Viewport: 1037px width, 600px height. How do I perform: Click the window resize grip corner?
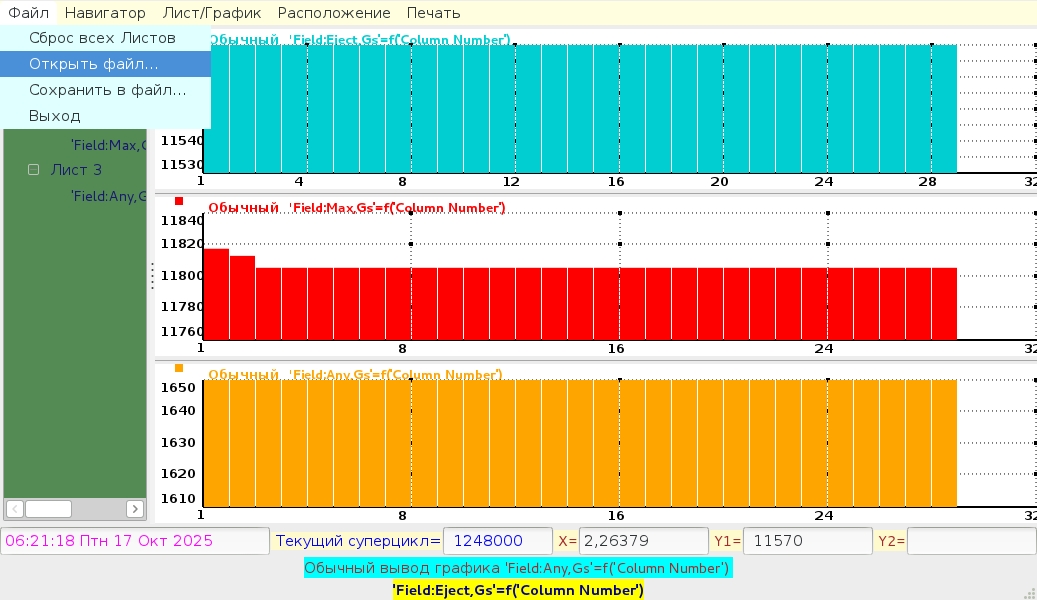click(1029, 592)
